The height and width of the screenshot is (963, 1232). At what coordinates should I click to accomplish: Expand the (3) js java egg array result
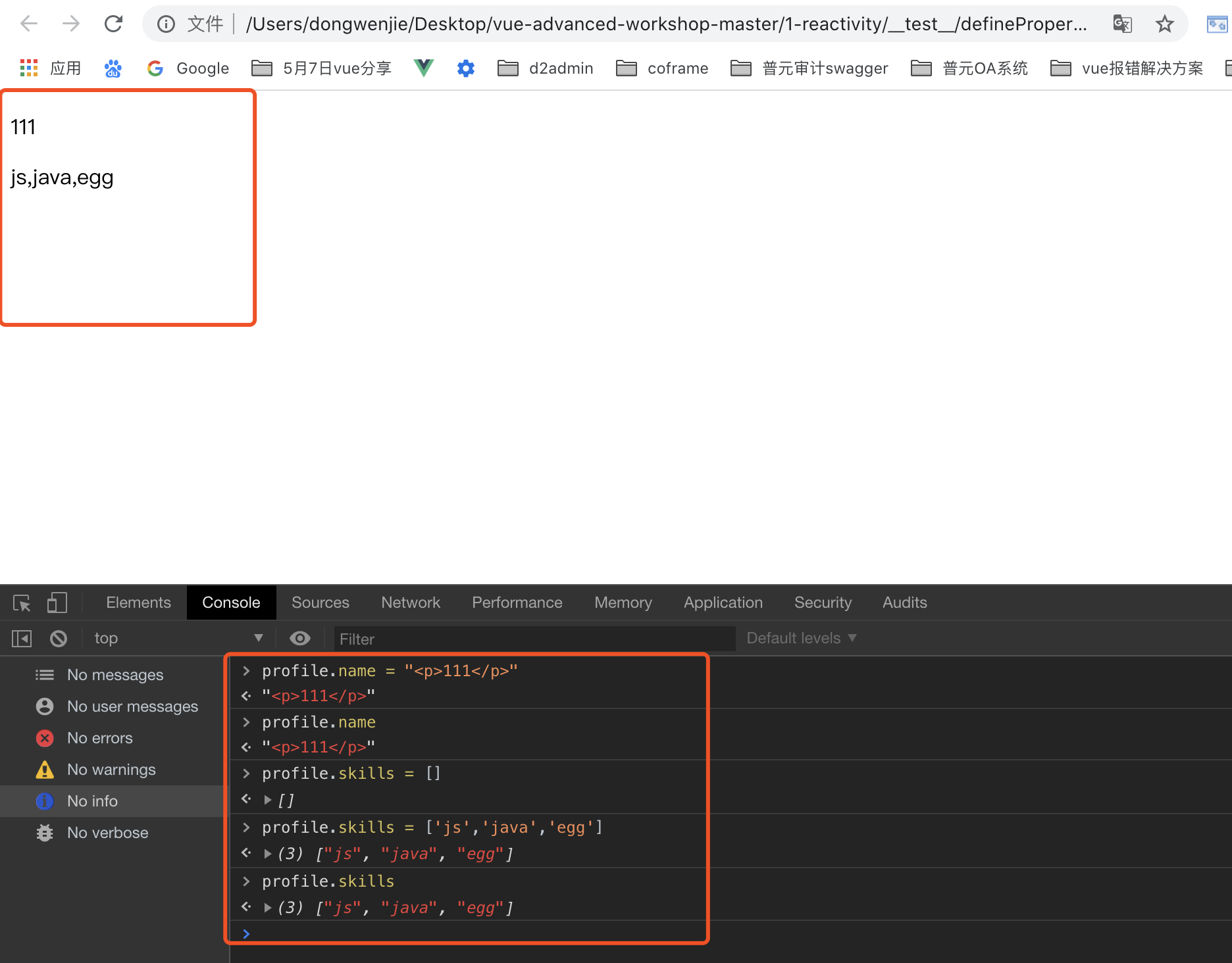point(267,853)
